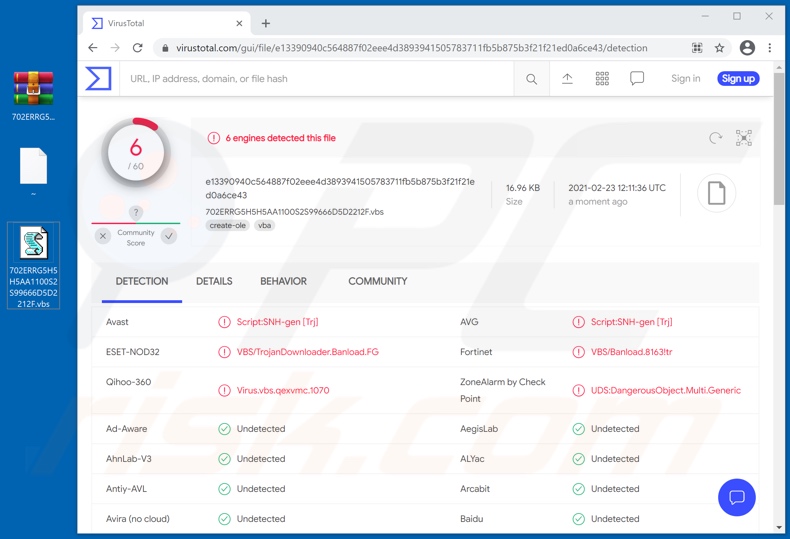Click the Baidu engine name

click(471, 519)
